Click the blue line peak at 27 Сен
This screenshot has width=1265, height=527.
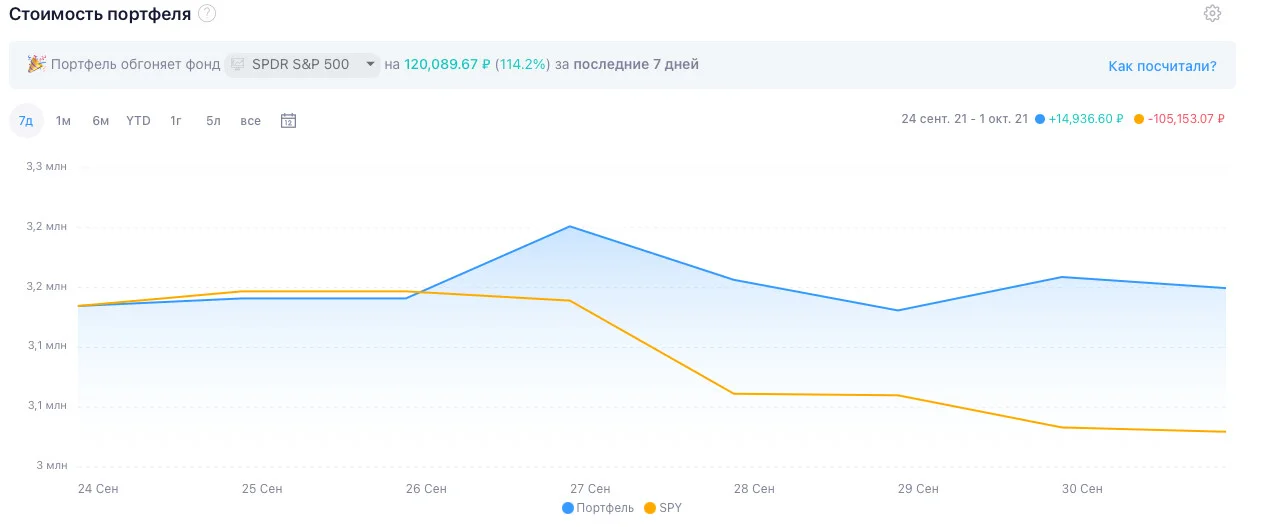pos(570,226)
